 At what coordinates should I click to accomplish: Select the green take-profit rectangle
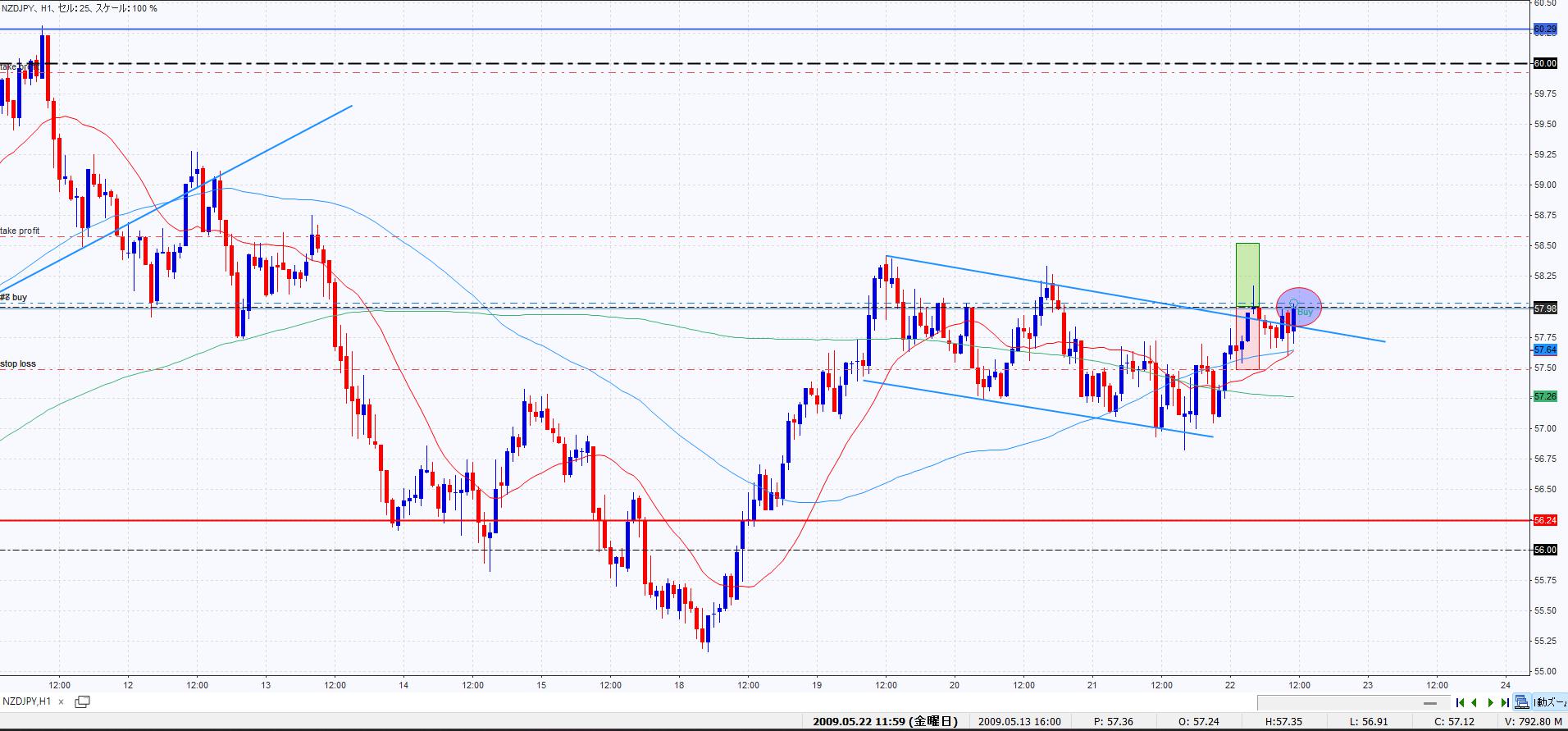pos(1247,274)
